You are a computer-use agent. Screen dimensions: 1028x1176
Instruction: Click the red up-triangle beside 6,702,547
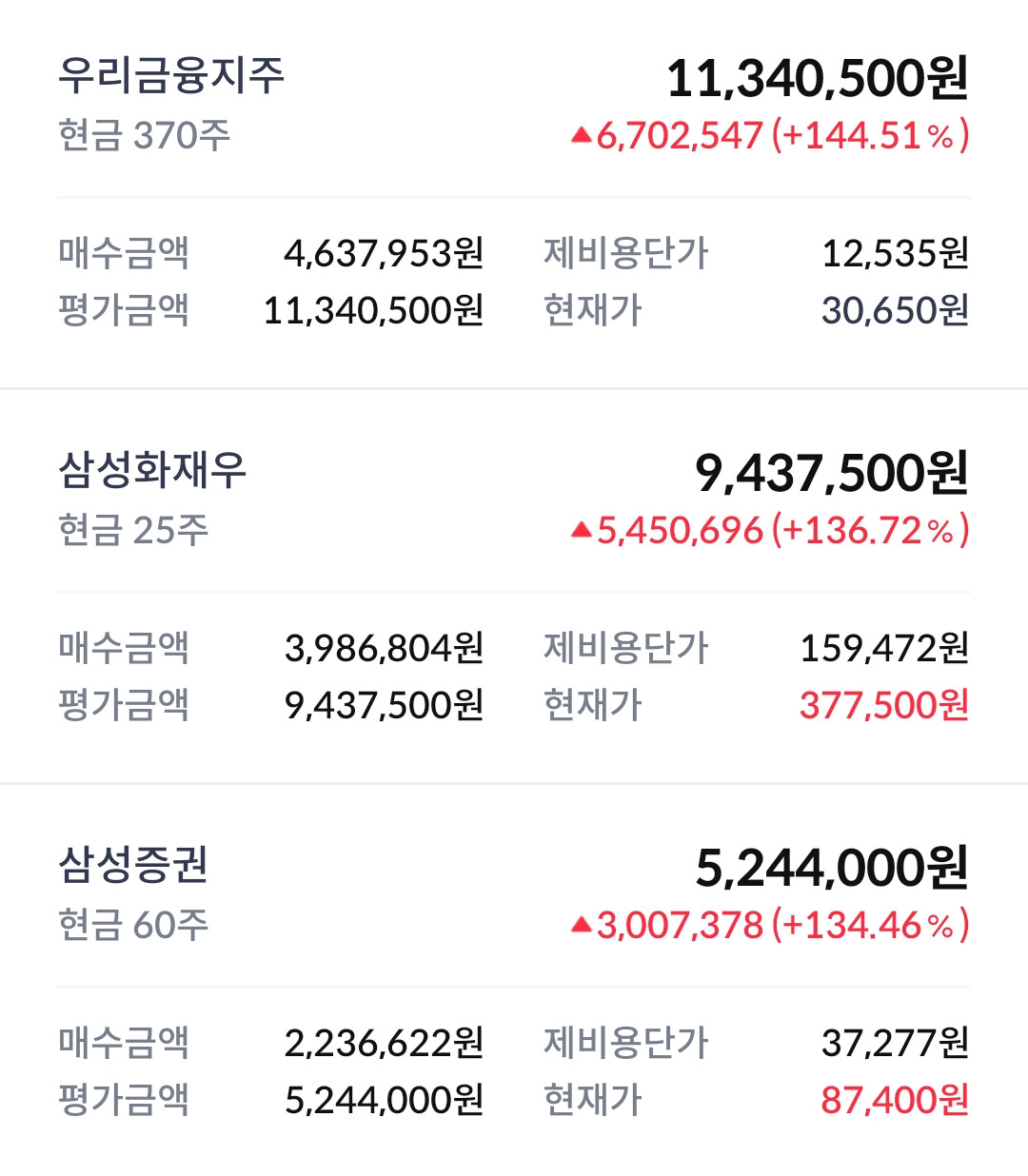[x=582, y=136]
